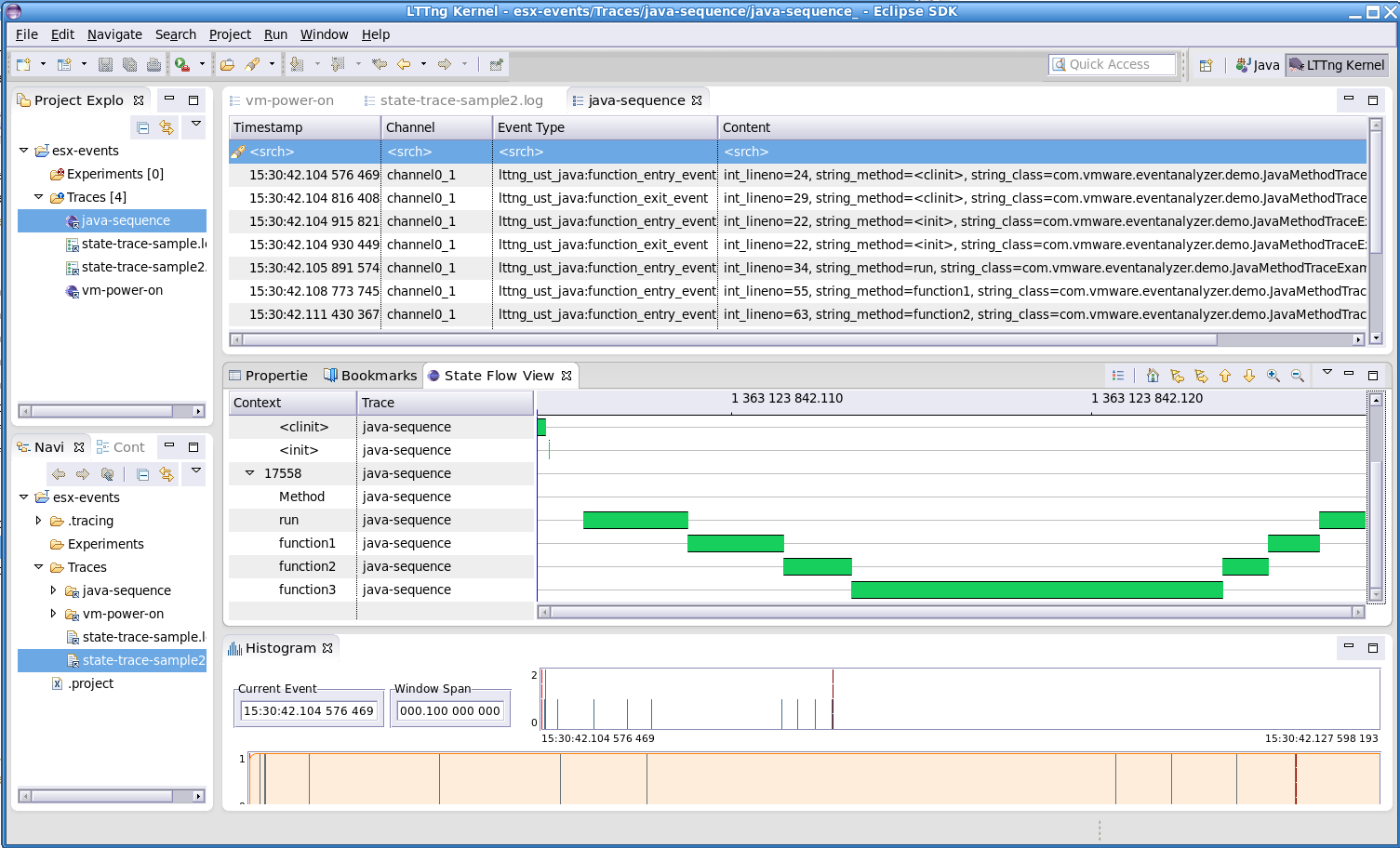Switch to state-trace-sample2.log editor tab

pos(453,100)
